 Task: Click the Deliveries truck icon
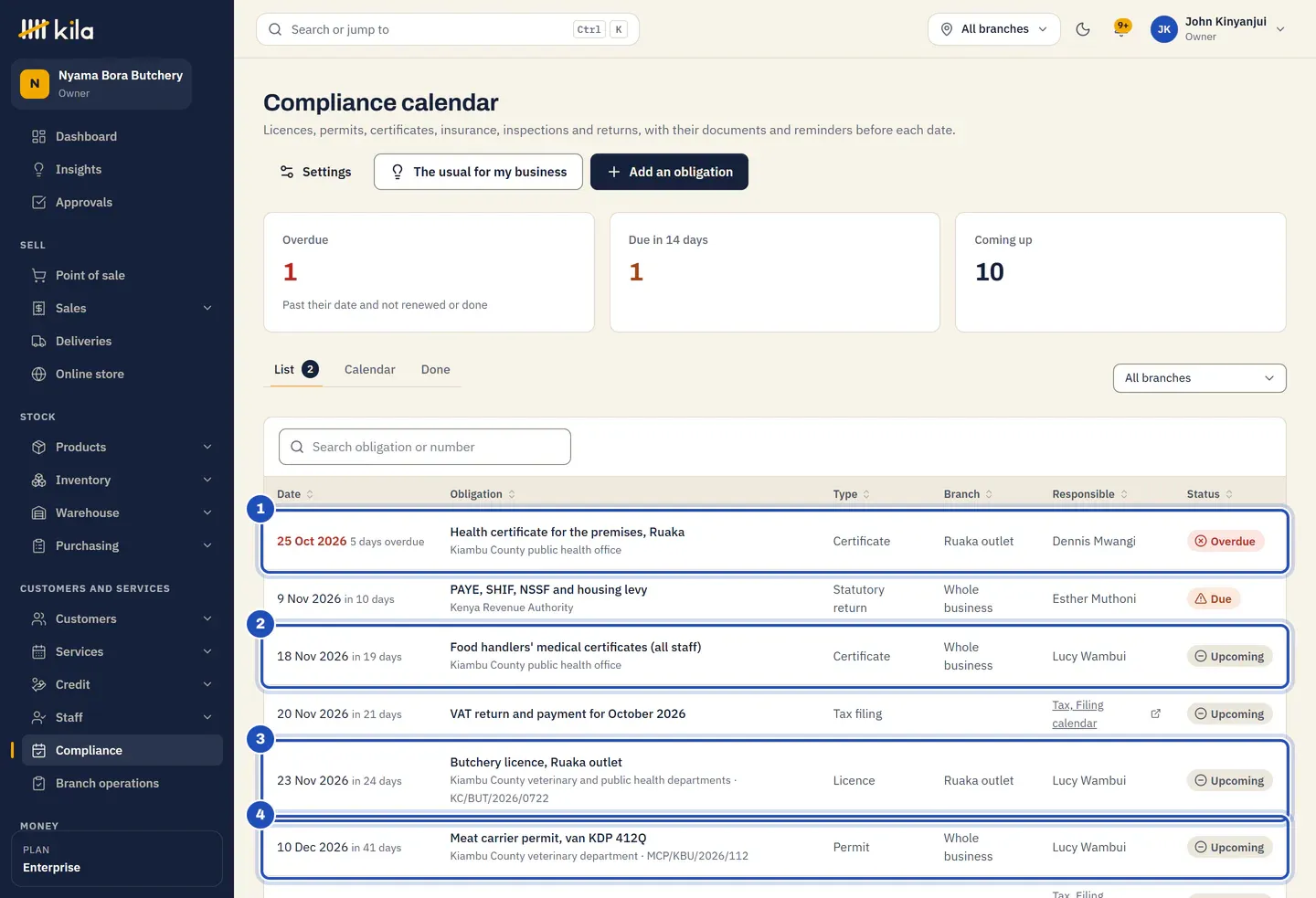(38, 342)
